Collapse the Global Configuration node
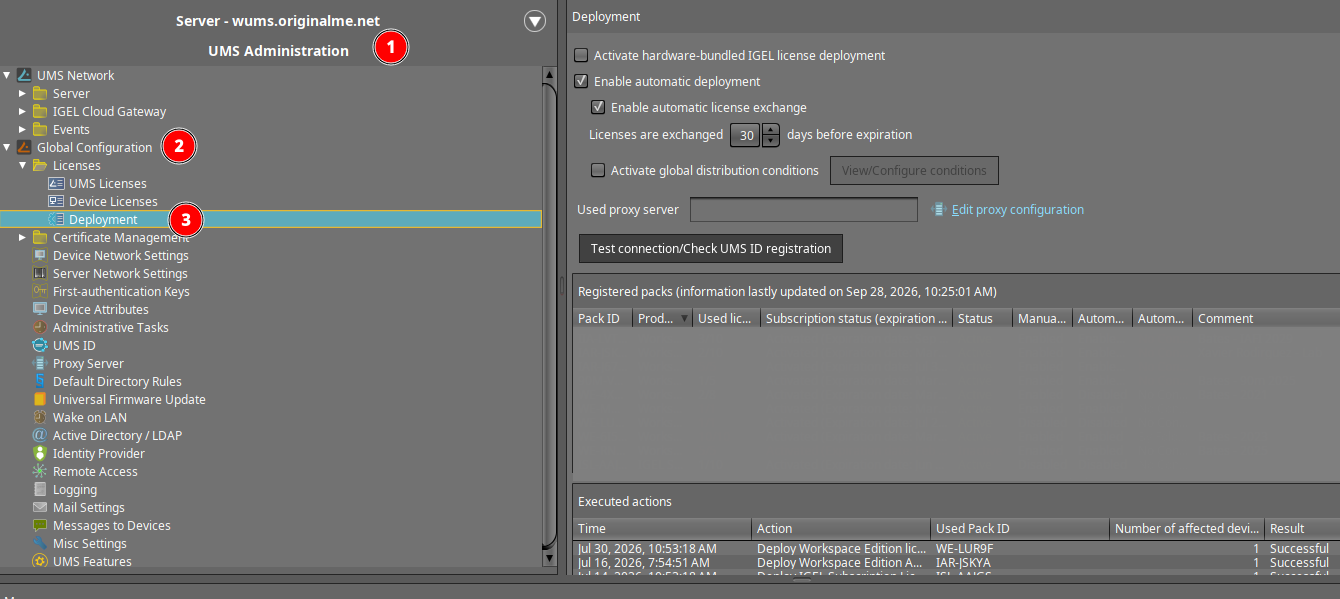Screen dimensions: 1340x599 tap(7, 148)
